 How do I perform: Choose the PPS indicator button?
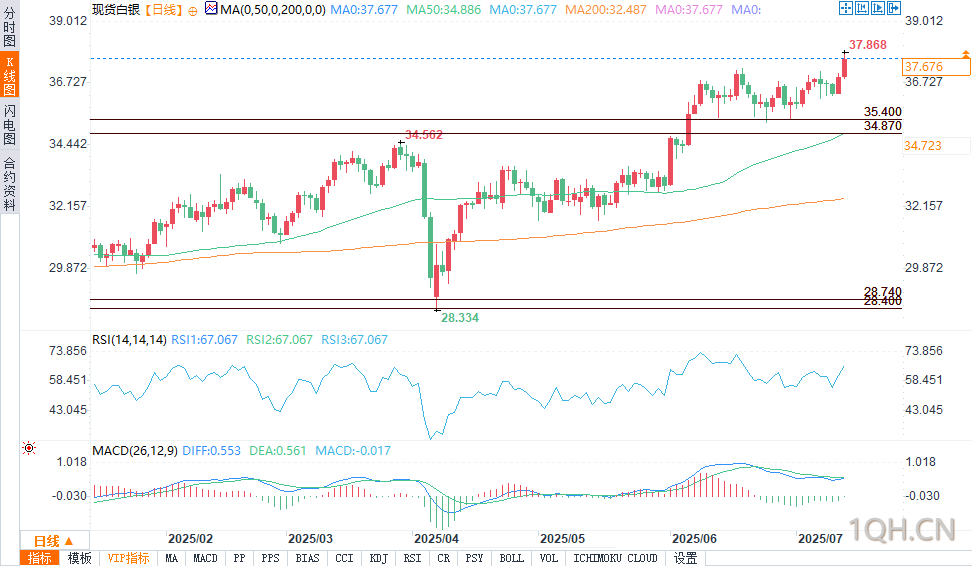(x=270, y=558)
